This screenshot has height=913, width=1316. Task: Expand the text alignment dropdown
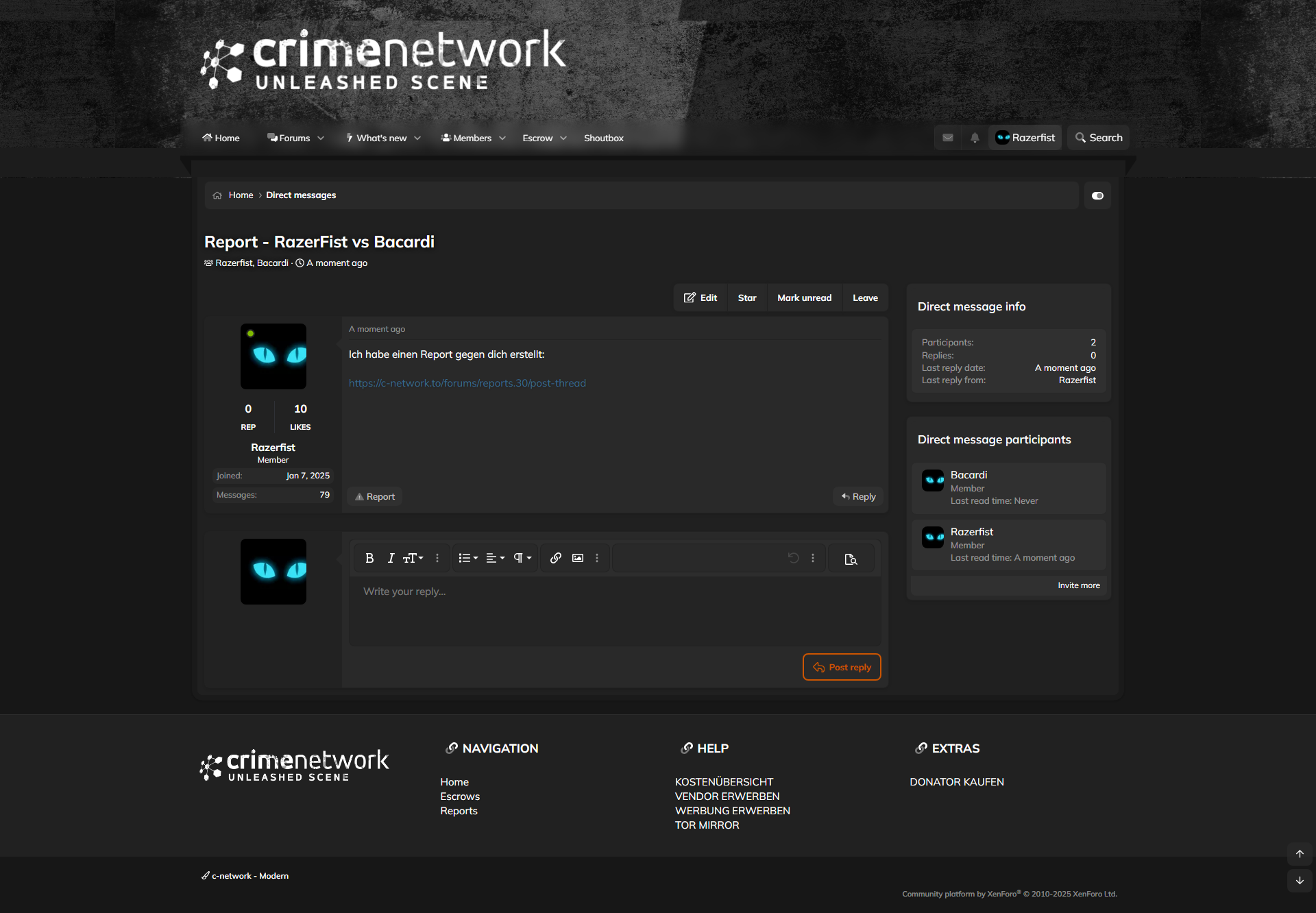tap(495, 558)
